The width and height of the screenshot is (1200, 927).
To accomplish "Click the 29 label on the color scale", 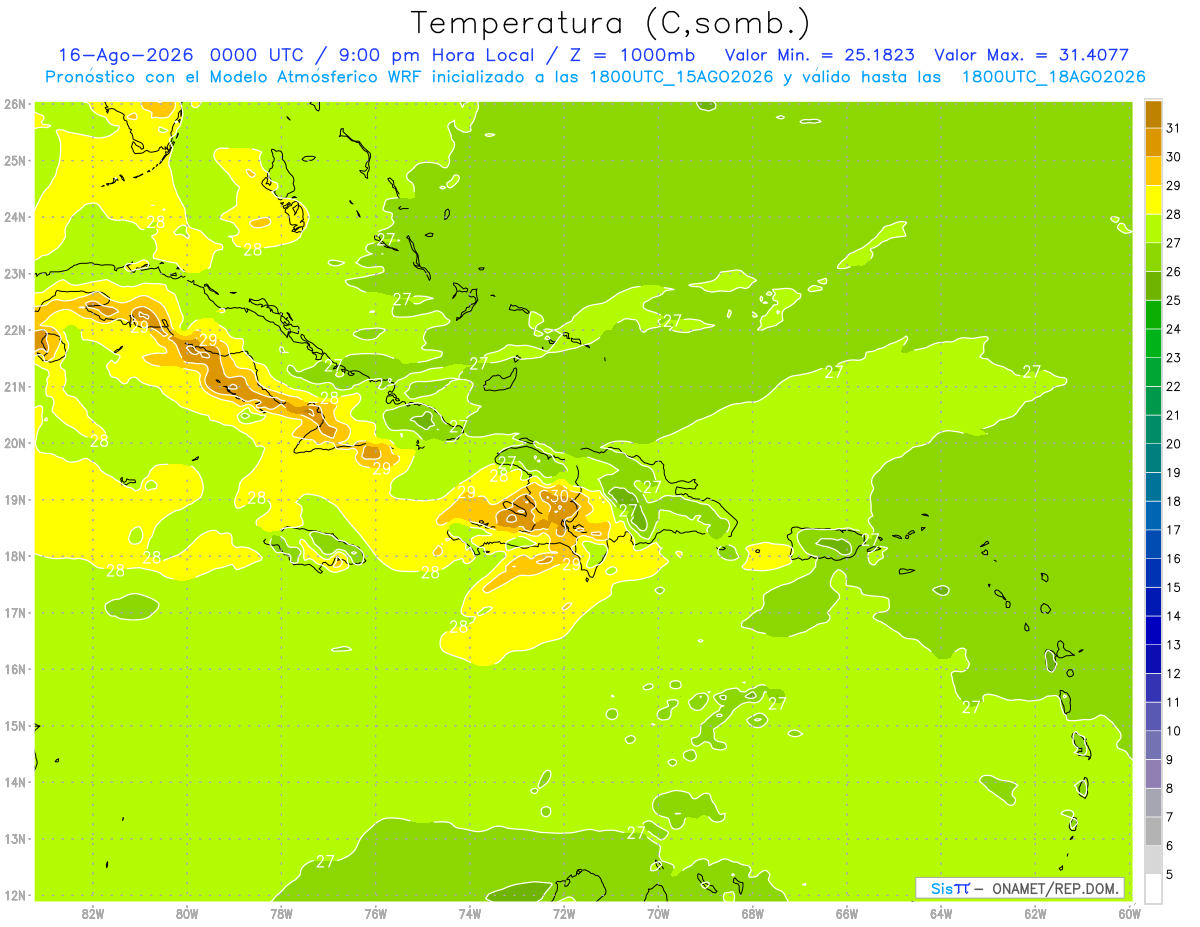I will [1173, 185].
